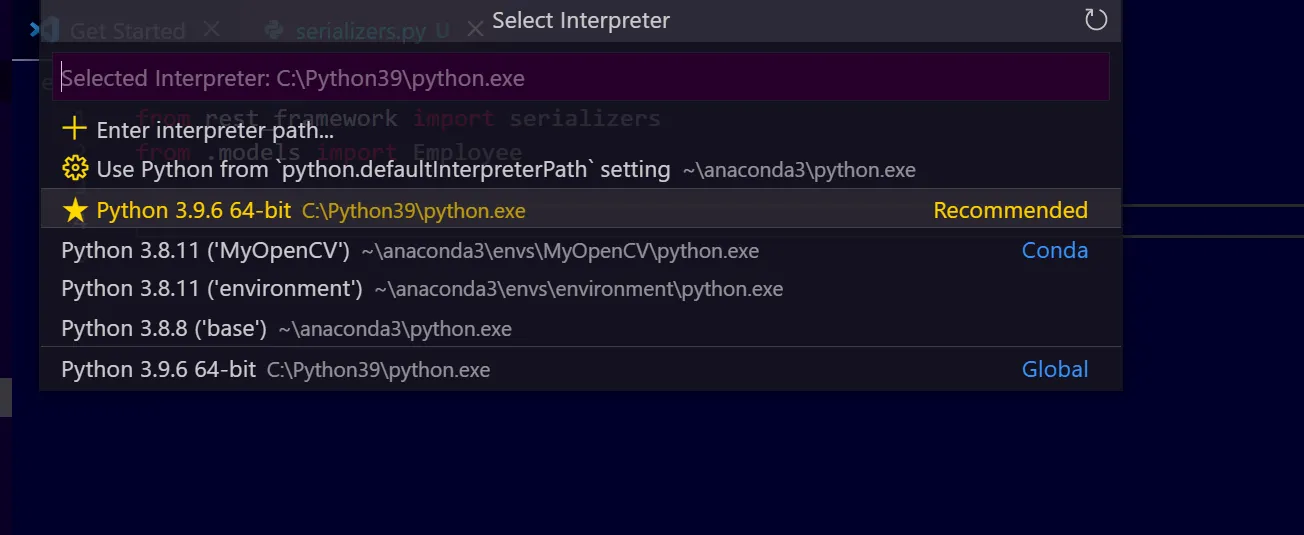Click the plus icon for interpreter path
Image resolution: width=1304 pixels, height=535 pixels.
(x=74, y=129)
